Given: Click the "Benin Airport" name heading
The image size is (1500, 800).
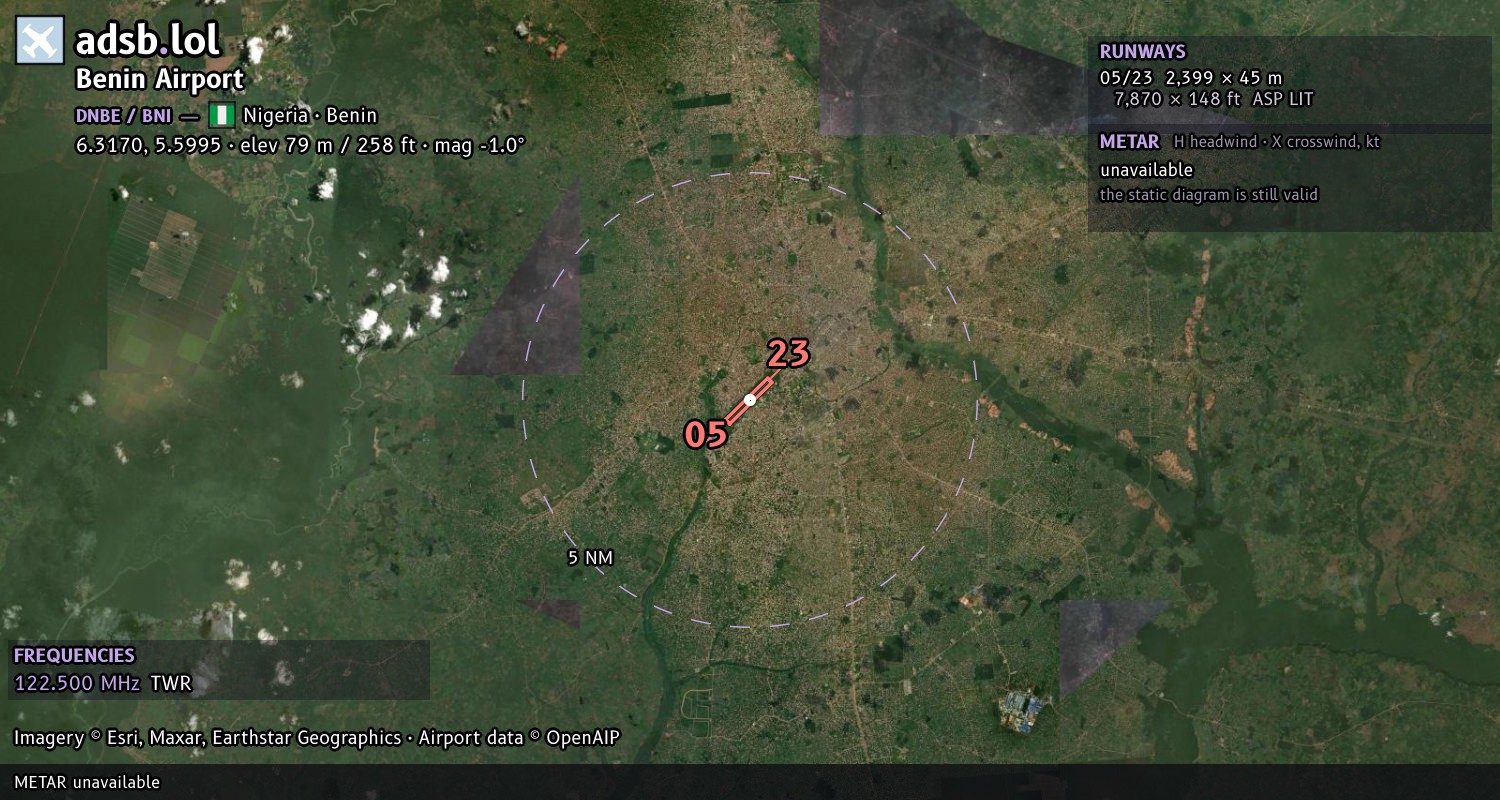Looking at the screenshot, I should (160, 79).
